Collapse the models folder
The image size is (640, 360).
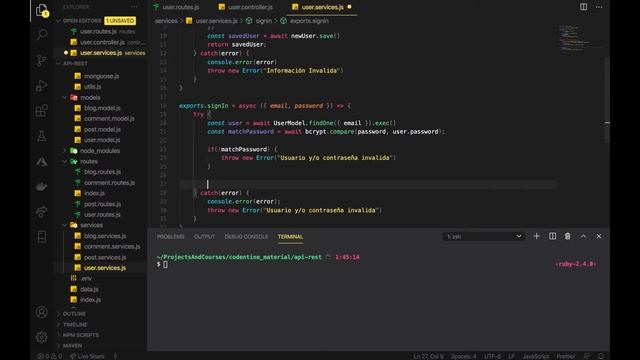[x=90, y=98]
